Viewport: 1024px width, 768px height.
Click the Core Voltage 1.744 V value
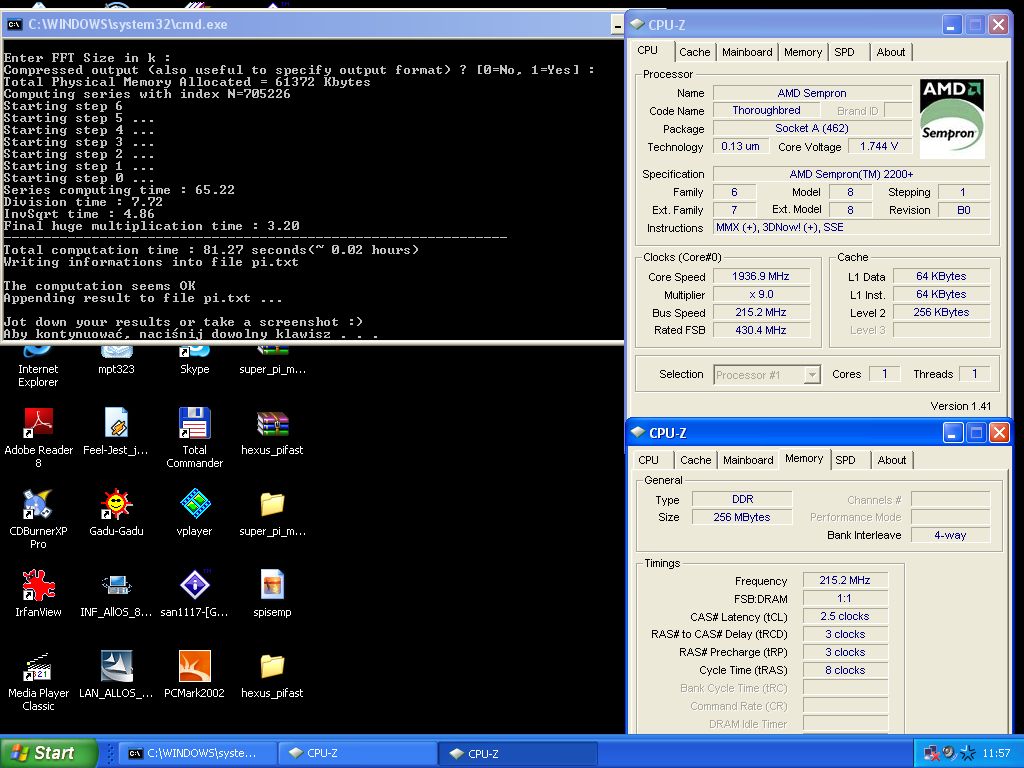coord(879,146)
